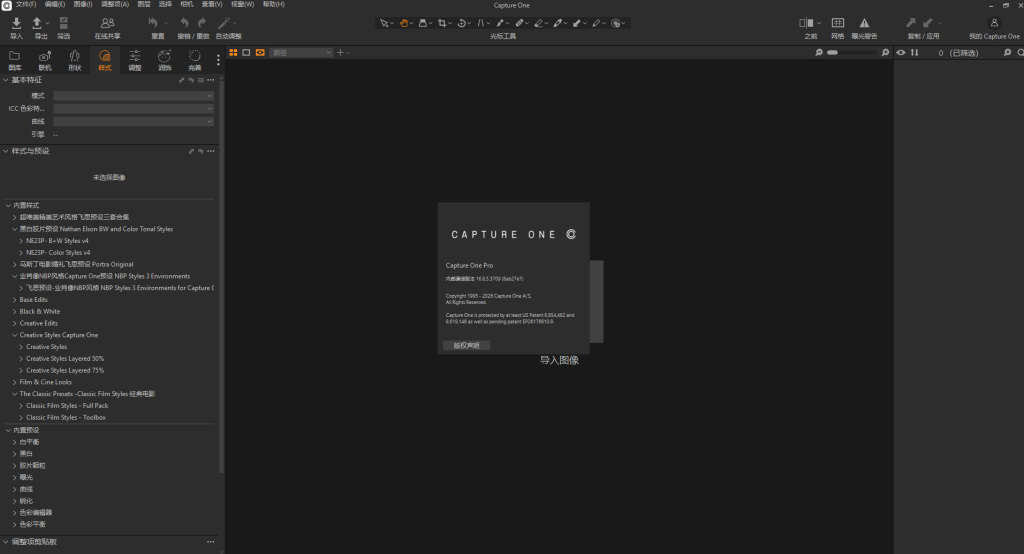Open the Edit (编辑) menu
Viewport: 1024px width, 554px height.
click(x=55, y=5)
